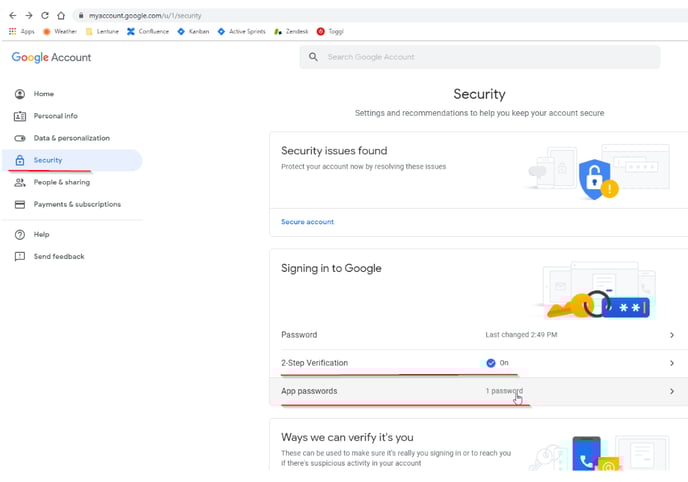Viewport: 688px width, 482px height.
Task: Click the Secure account link
Action: 307,222
